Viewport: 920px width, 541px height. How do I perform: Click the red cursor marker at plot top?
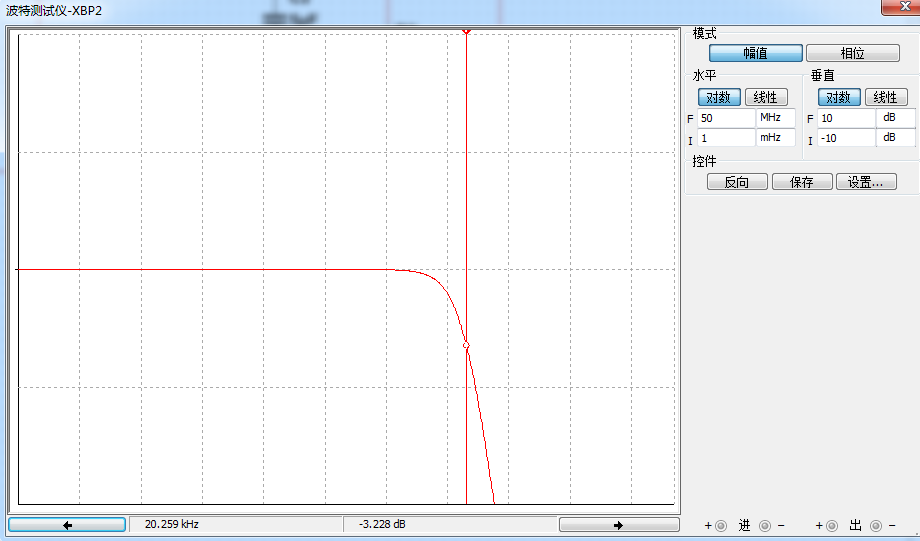click(466, 31)
